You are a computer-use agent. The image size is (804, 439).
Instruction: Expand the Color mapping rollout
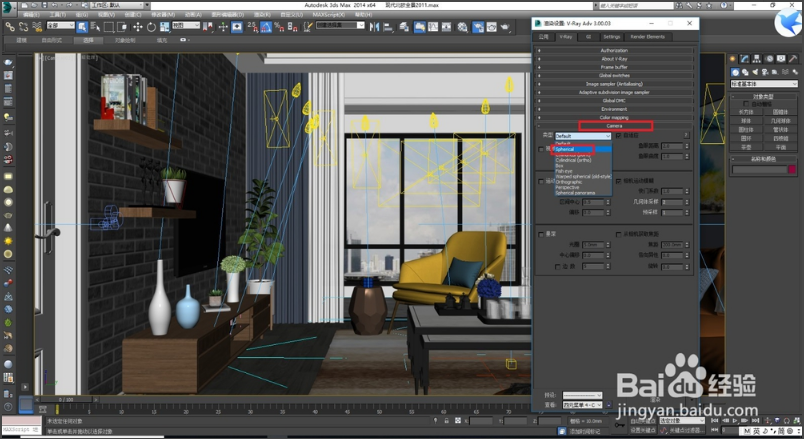pos(614,117)
